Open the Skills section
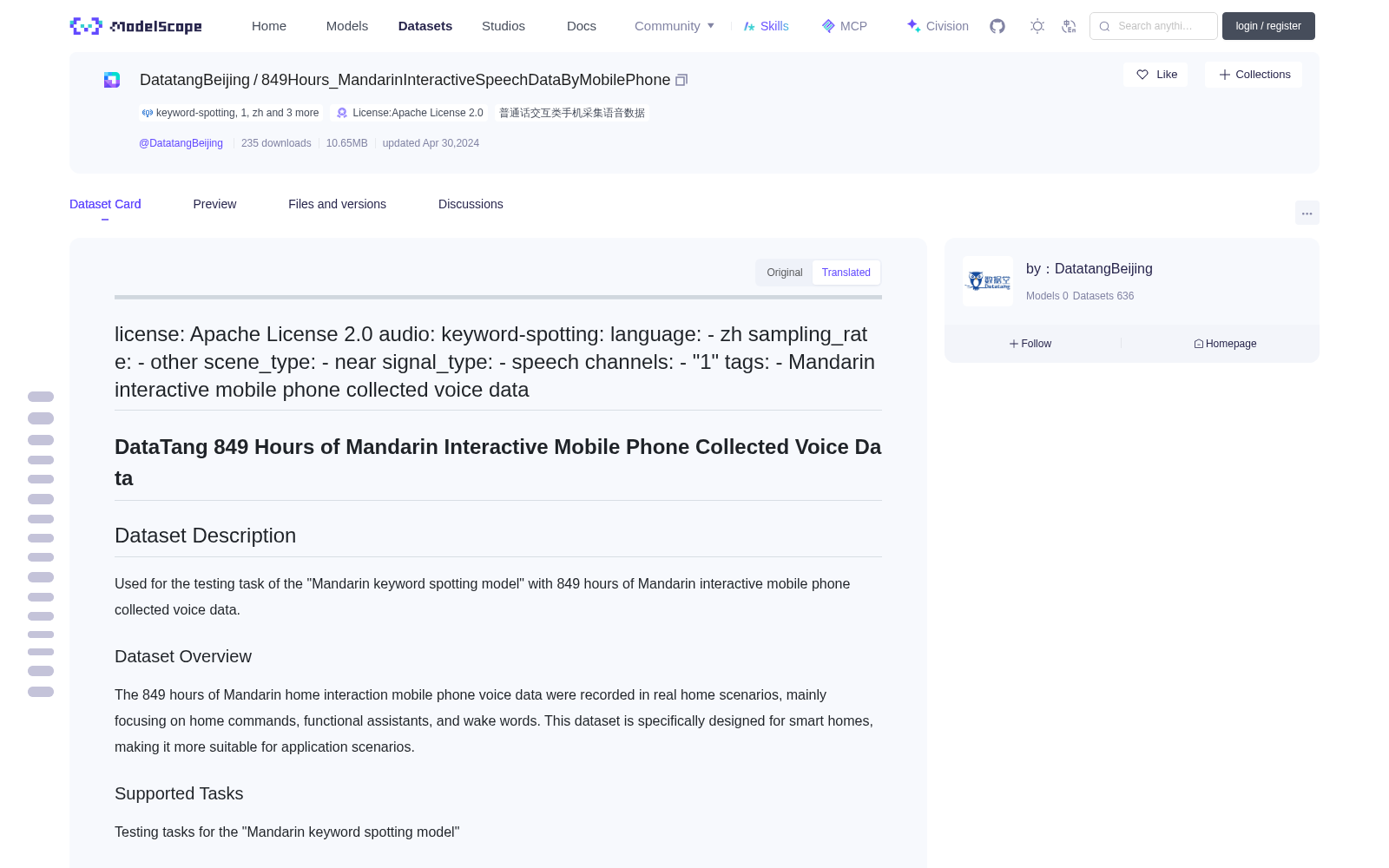Viewport: 1389px width, 868px height. click(766, 26)
